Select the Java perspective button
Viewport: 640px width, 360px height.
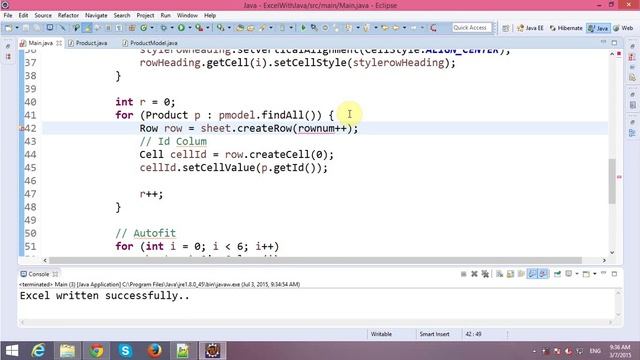(x=598, y=28)
